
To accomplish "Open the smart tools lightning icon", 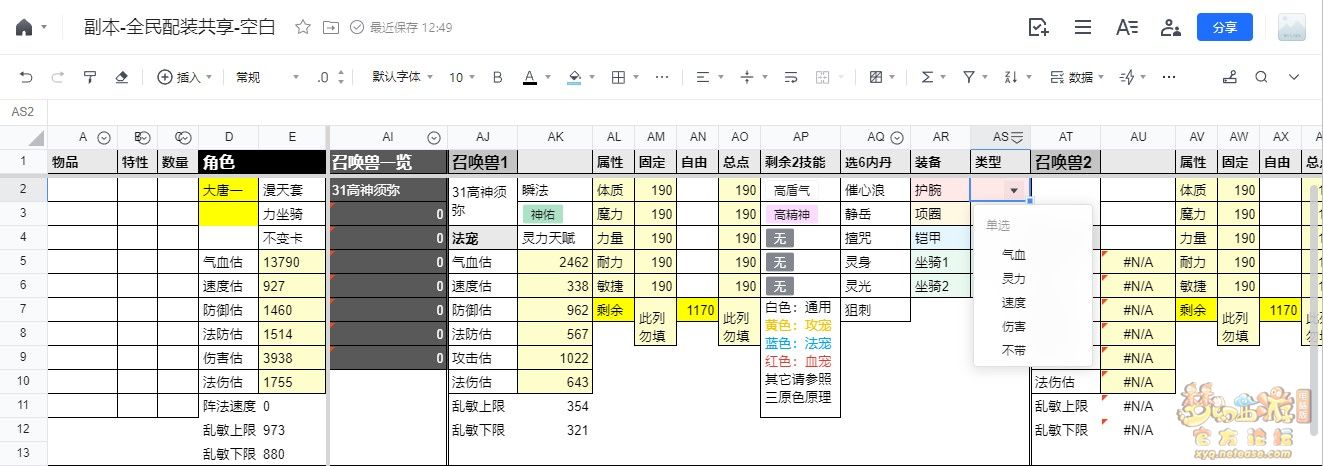I will point(1126,77).
